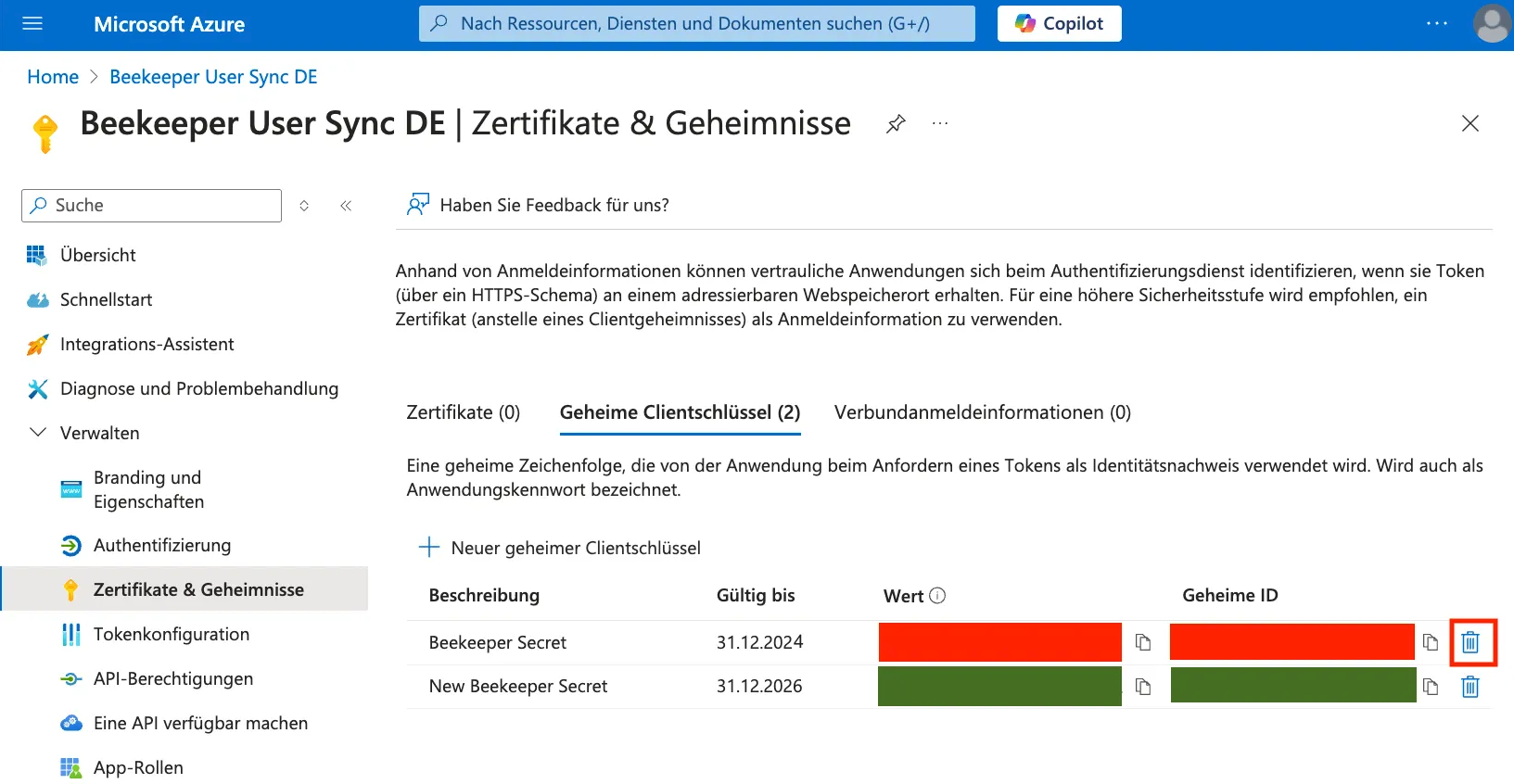1514x784 pixels.
Task: Open the Beekeeper User Sync DE breadcrumb
Action: click(x=213, y=77)
